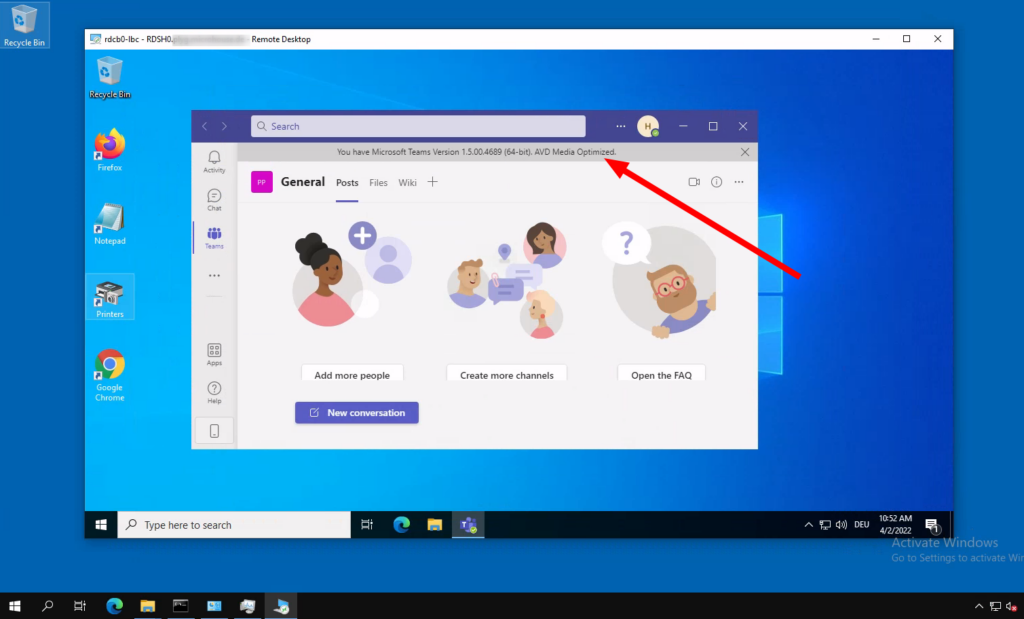The image size is (1024, 619).
Task: Click the Teams Search box
Action: coord(418,126)
